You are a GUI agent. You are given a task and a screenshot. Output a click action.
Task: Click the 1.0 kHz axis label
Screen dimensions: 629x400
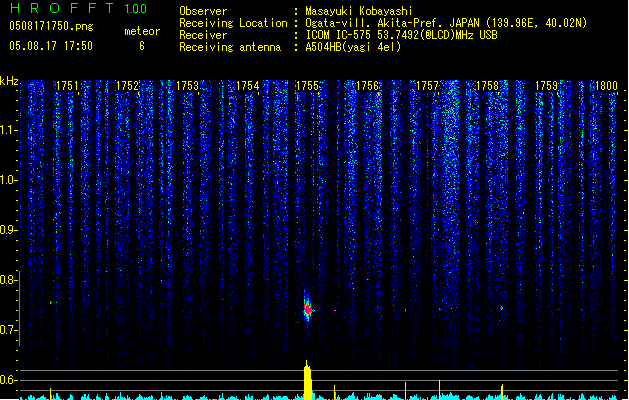pyautogui.click(x=8, y=180)
